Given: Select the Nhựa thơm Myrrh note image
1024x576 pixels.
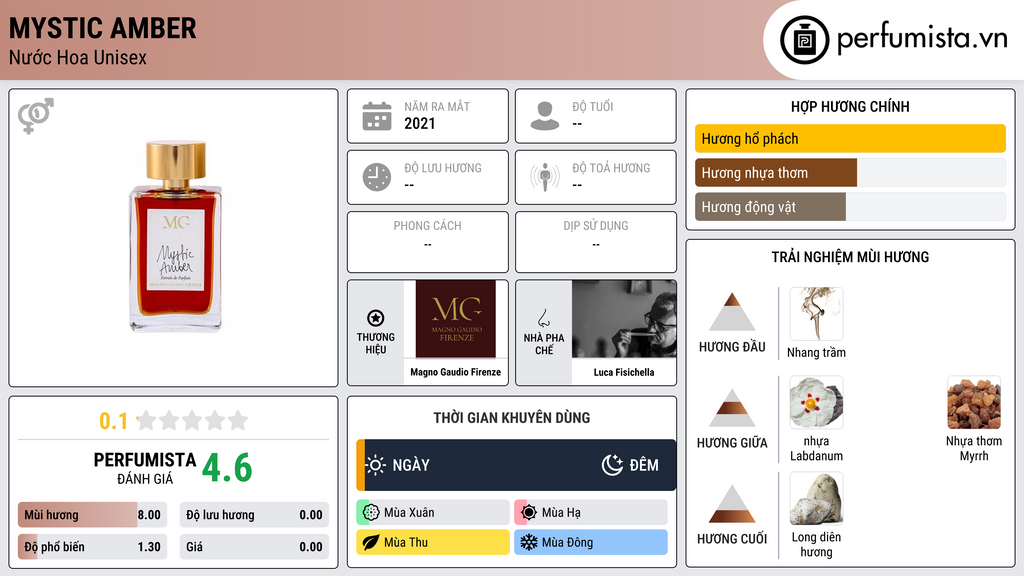Looking at the screenshot, I should click(974, 403).
